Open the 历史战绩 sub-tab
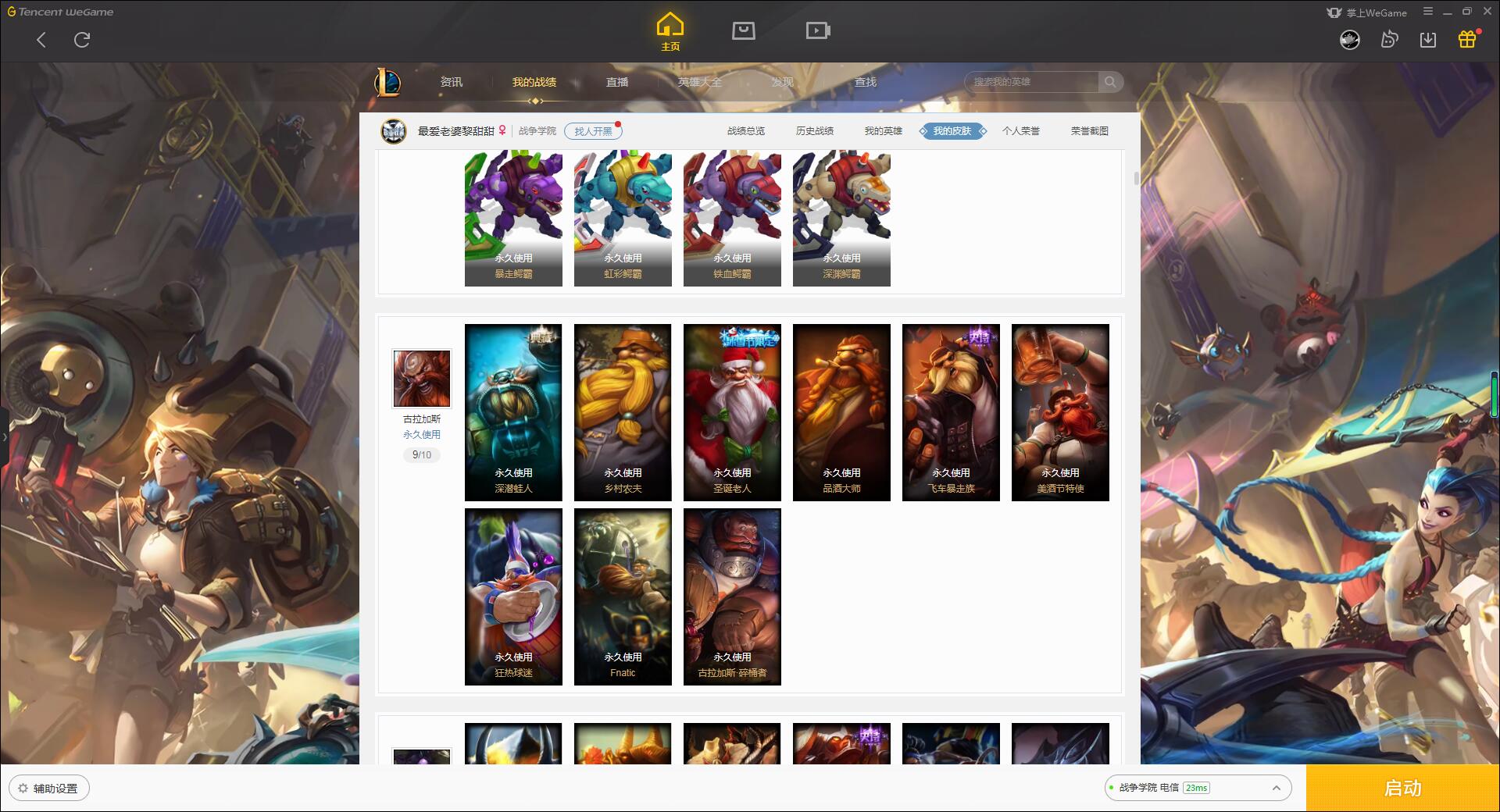The height and width of the screenshot is (812, 1500). 815,131
